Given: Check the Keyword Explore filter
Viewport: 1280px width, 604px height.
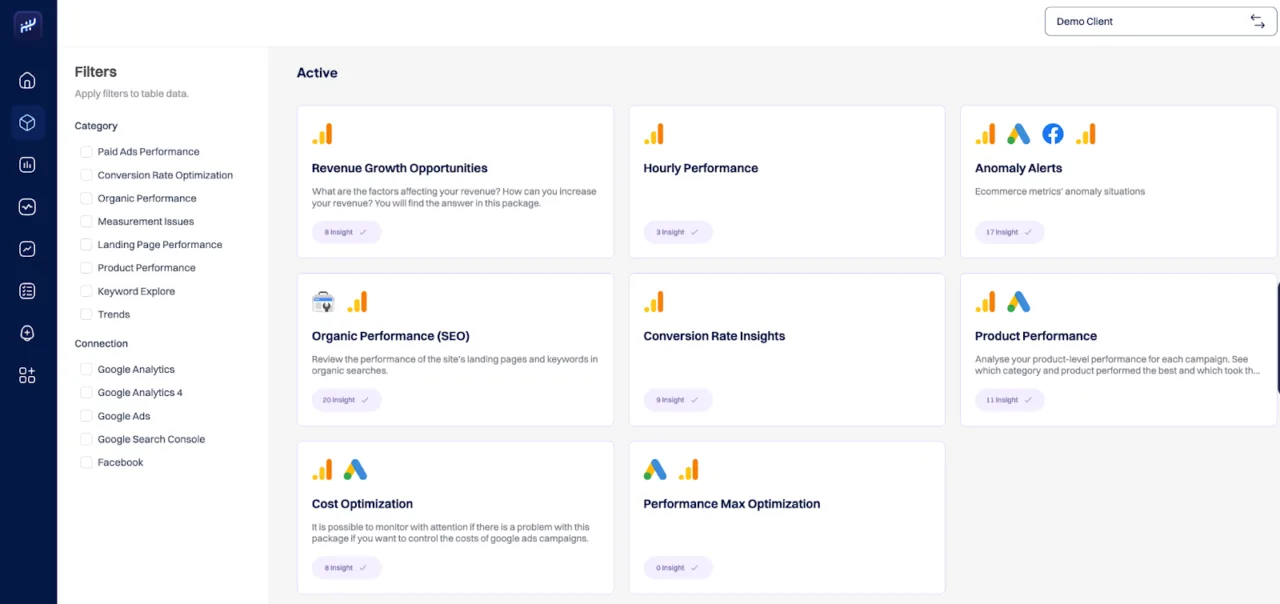Looking at the screenshot, I should (87, 291).
